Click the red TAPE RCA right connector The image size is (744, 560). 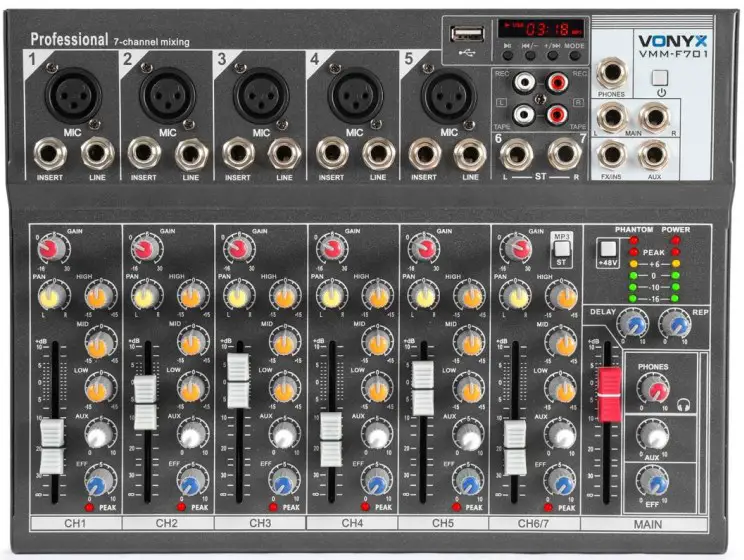coord(557,114)
